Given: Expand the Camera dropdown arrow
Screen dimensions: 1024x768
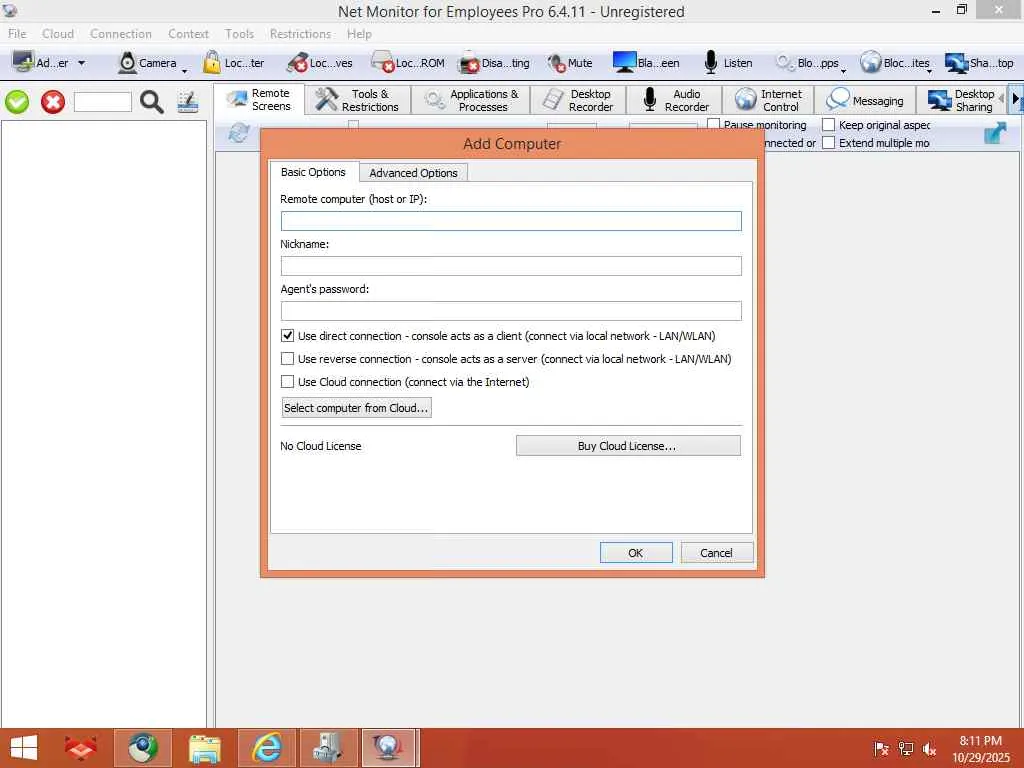Looking at the screenshot, I should 184,69.
